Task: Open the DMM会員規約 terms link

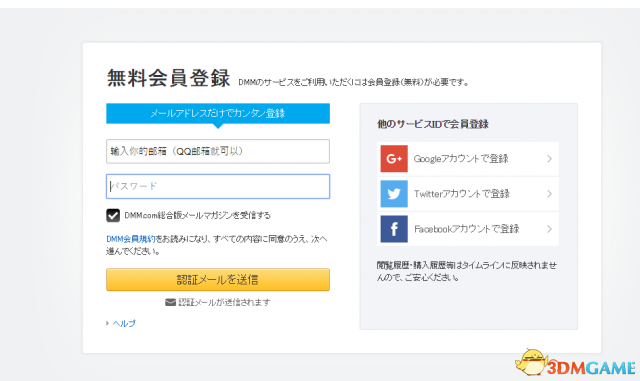Action: tap(131, 239)
